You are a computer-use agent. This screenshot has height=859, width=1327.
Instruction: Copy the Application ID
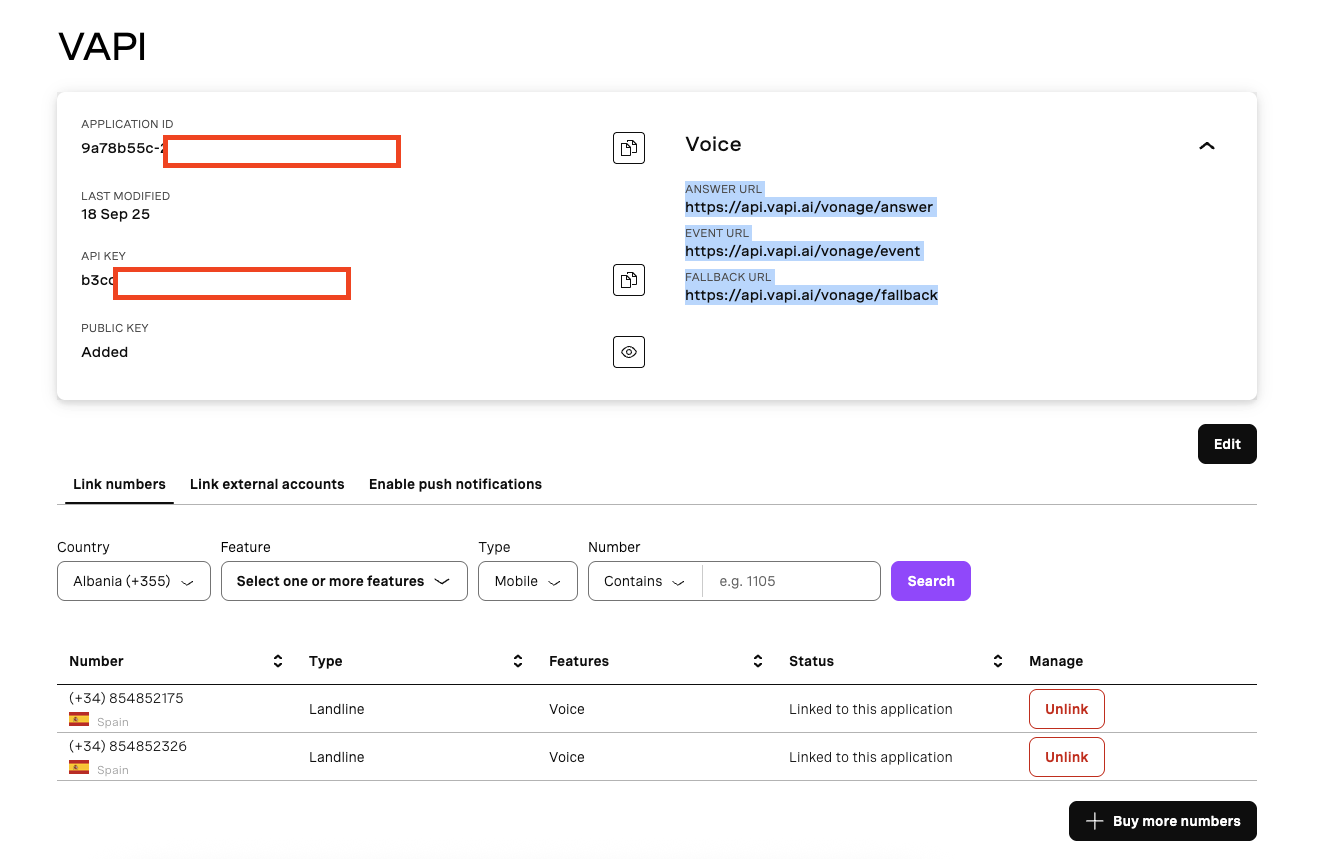pos(628,148)
